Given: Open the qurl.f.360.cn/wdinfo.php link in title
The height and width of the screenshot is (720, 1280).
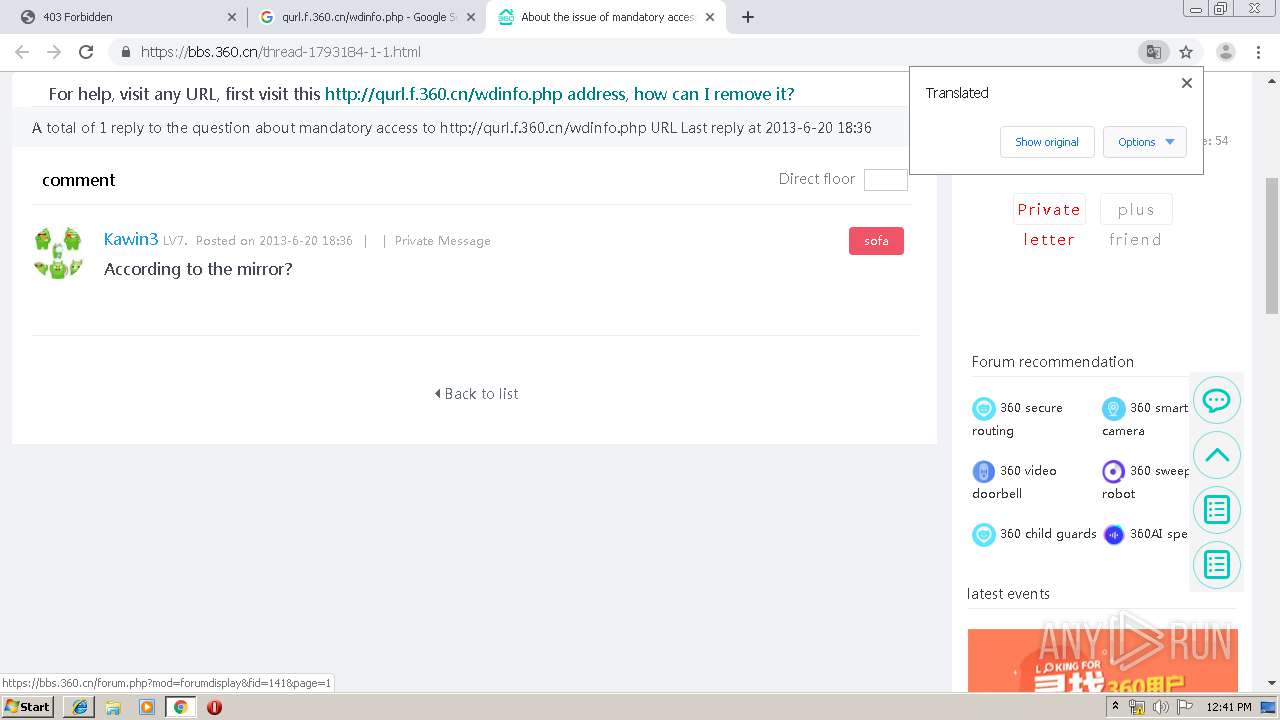Looking at the screenshot, I should (x=559, y=94).
